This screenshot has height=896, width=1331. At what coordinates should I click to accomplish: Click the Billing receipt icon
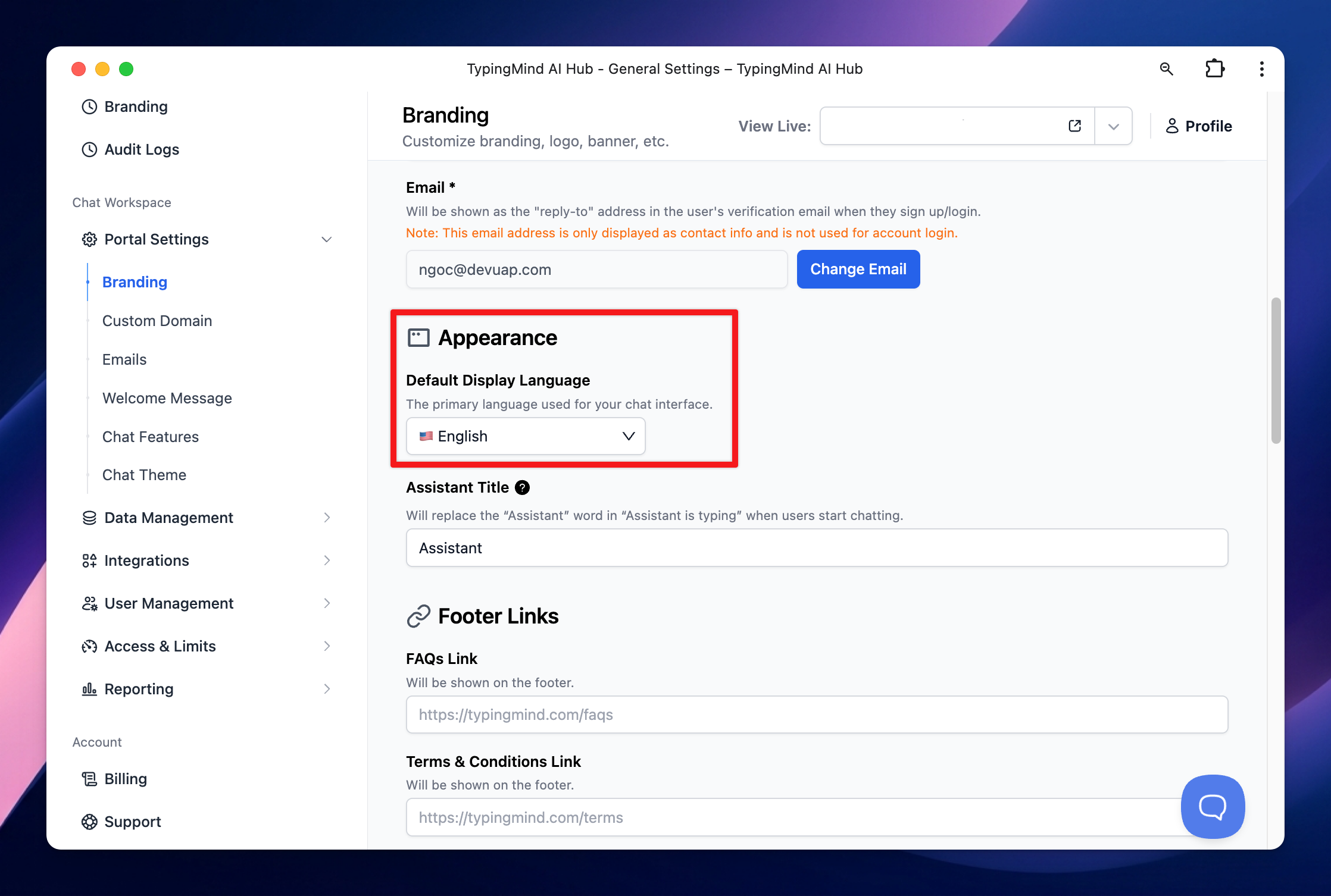(89, 779)
